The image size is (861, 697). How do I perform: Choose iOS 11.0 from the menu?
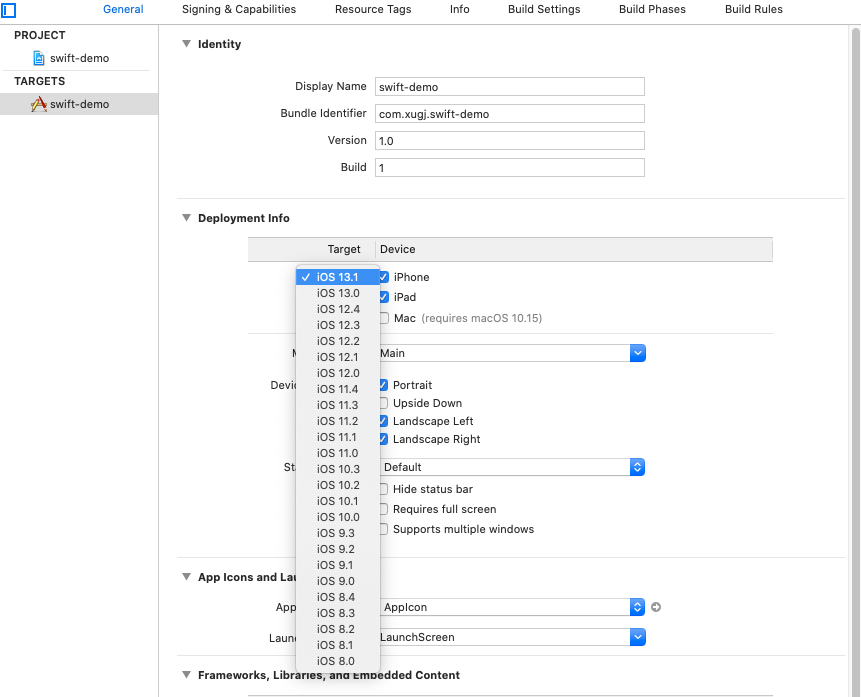338,453
